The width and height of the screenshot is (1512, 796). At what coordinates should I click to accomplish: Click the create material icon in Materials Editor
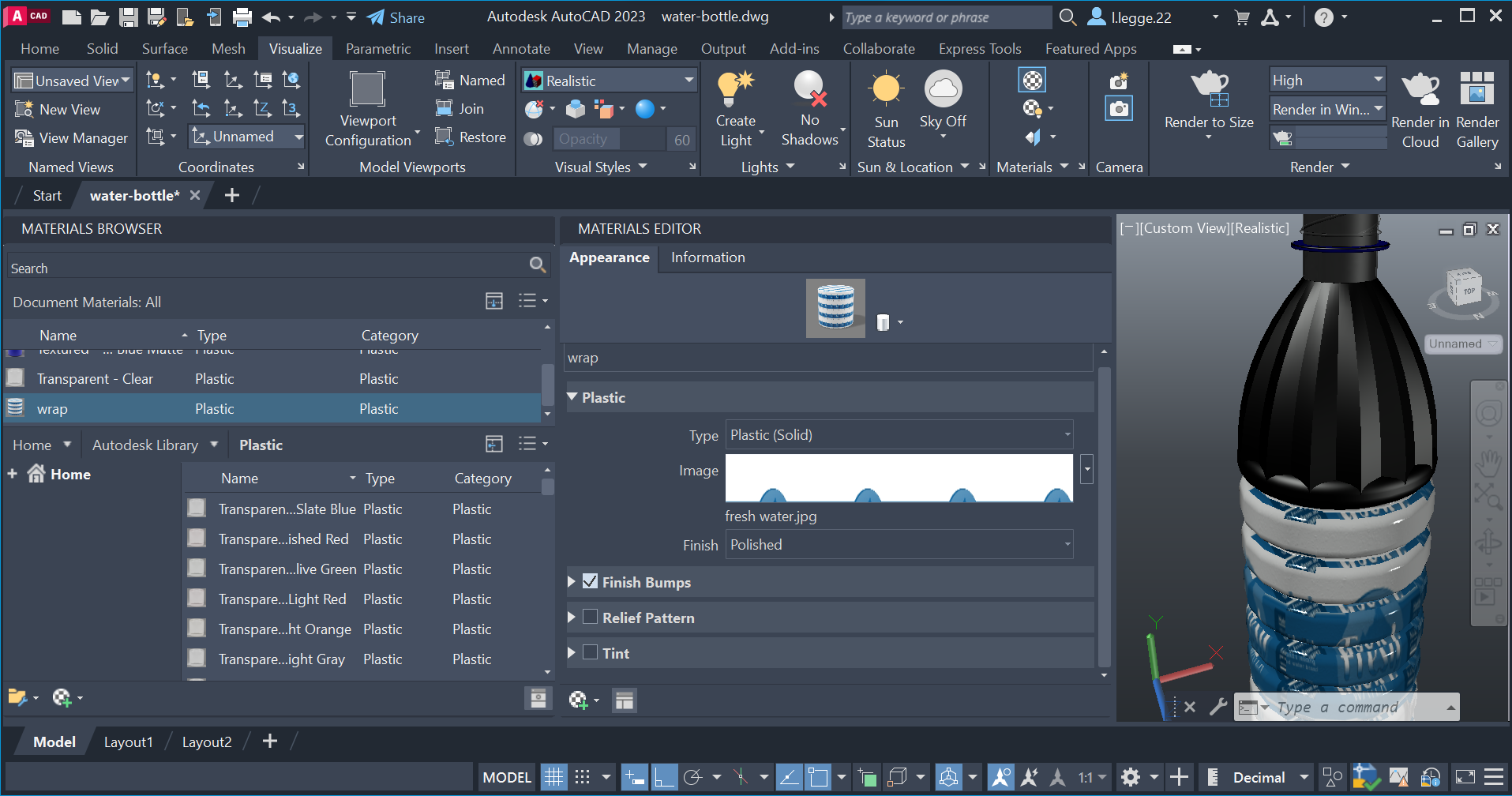pos(579,700)
